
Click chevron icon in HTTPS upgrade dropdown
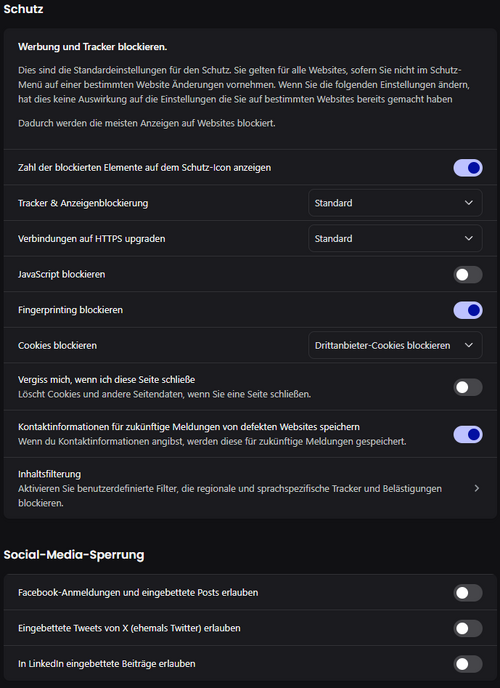(468, 238)
